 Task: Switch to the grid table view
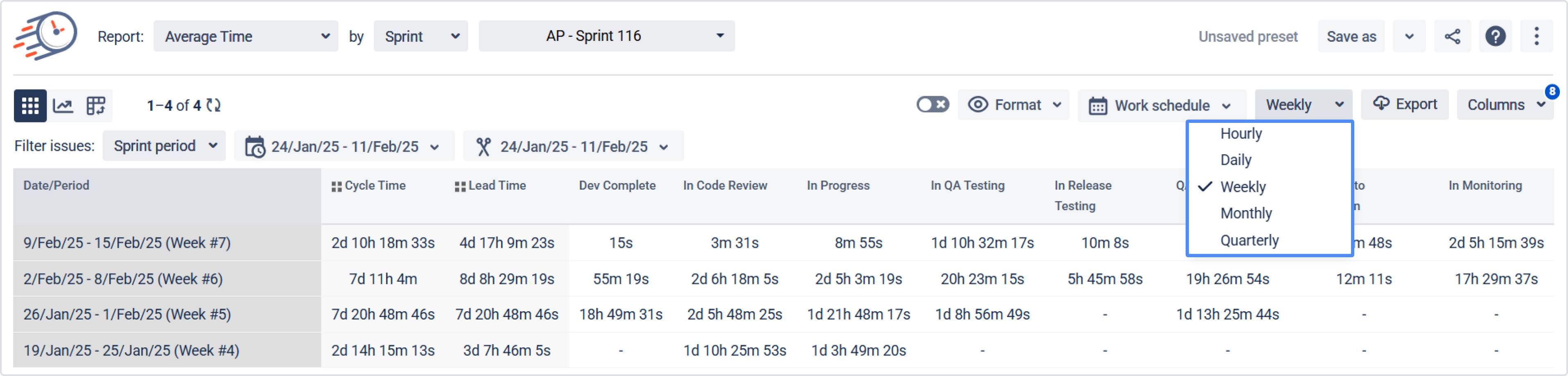(30, 105)
